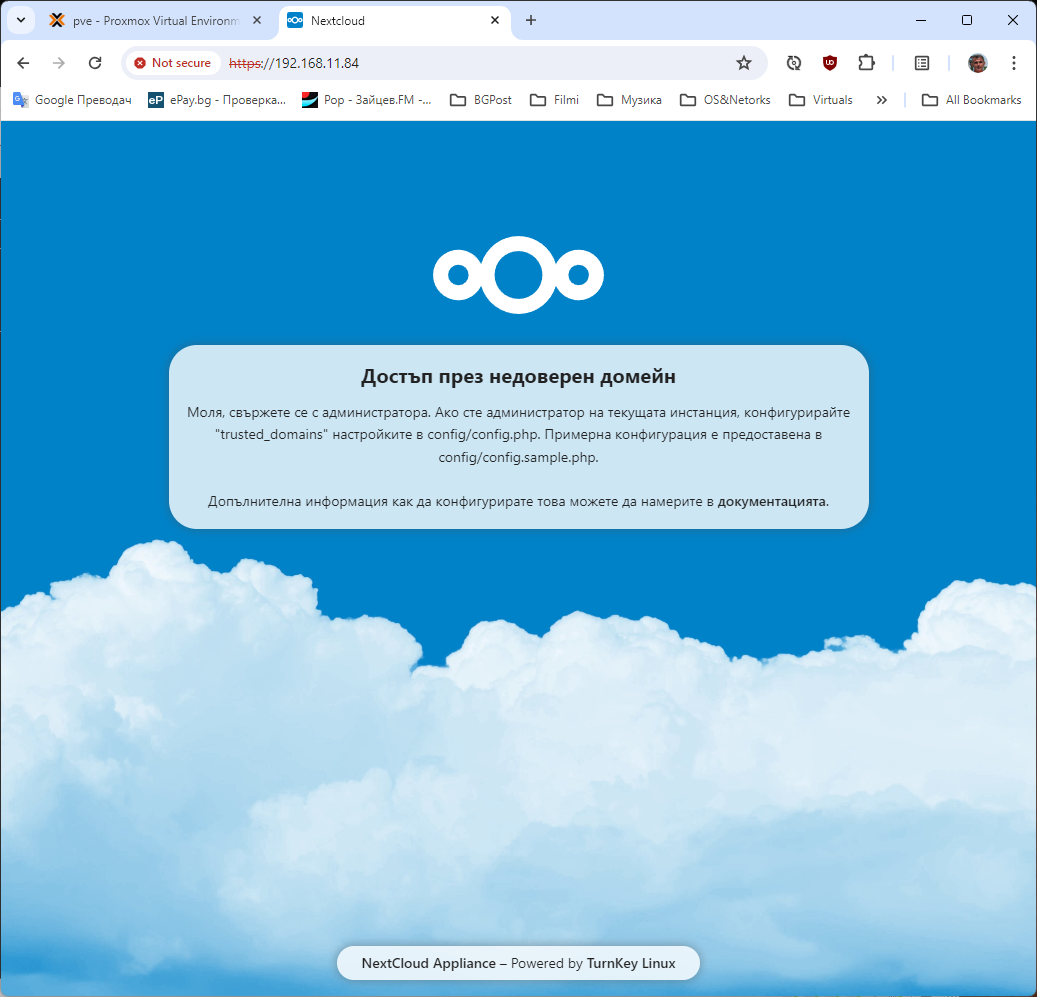Open the reading list side panel icon
The height and width of the screenshot is (997, 1037).
point(922,63)
